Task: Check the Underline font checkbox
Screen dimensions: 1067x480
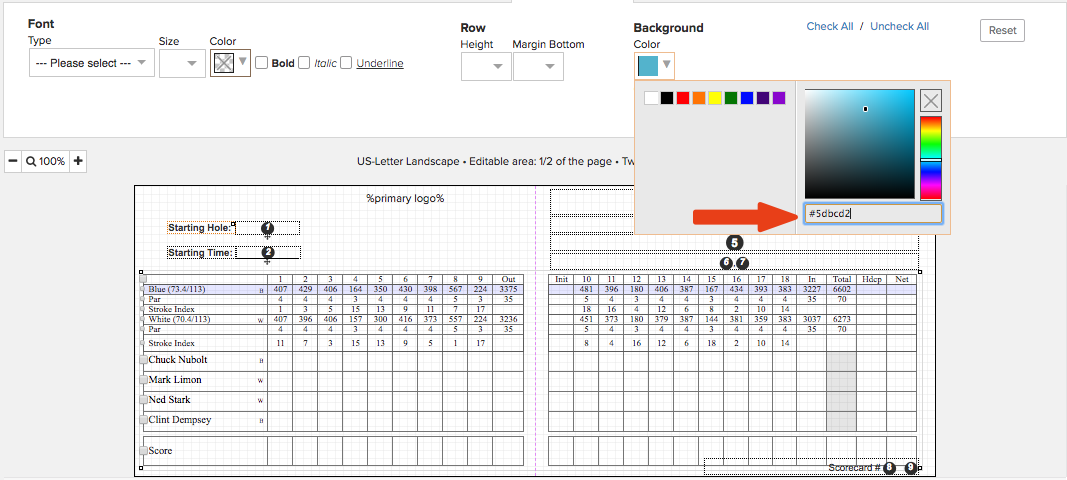Action: [346, 63]
